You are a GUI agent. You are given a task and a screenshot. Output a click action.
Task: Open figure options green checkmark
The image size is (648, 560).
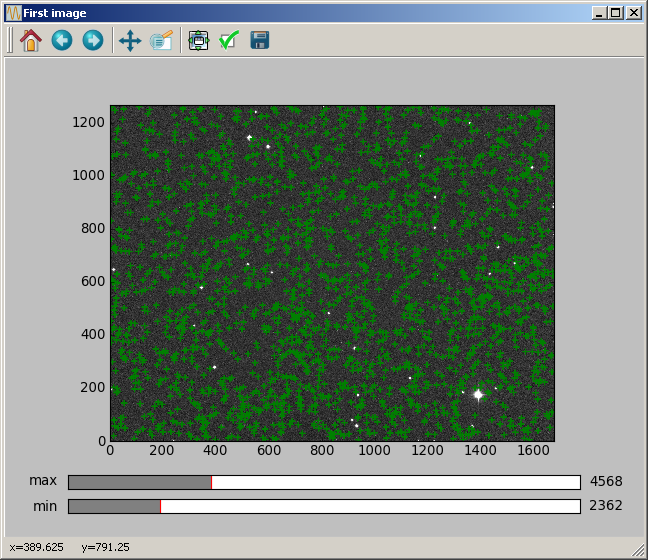(229, 41)
